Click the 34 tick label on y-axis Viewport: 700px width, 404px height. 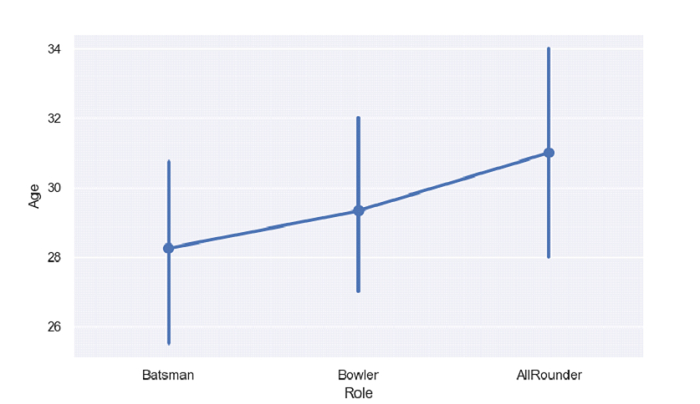54,49
